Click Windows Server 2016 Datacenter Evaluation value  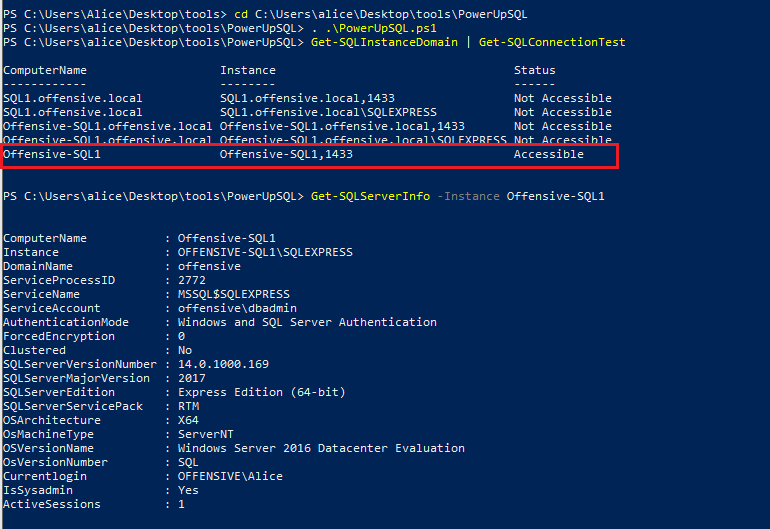(x=321, y=448)
